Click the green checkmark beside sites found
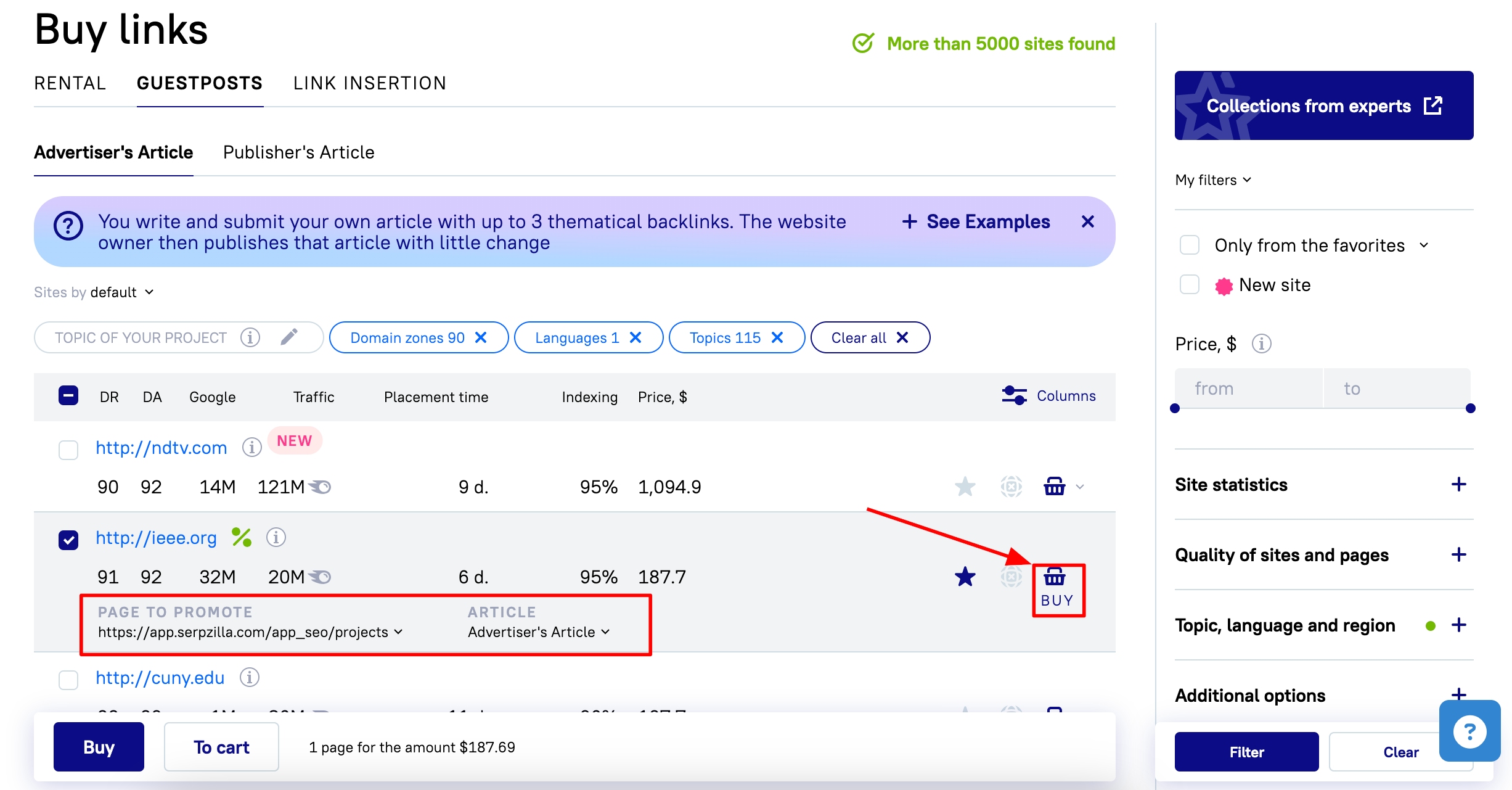Image resolution: width=1512 pixels, height=790 pixels. pyautogui.click(x=863, y=43)
